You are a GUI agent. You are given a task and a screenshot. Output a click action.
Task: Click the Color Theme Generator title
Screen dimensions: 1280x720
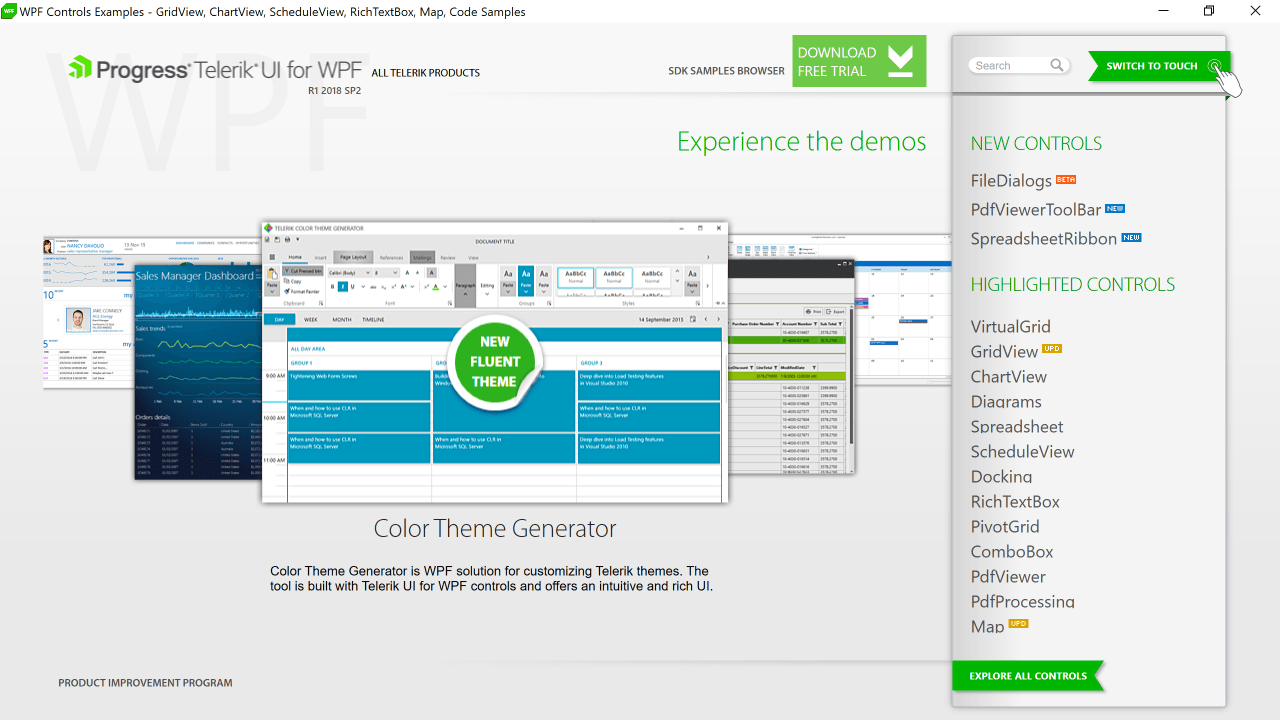click(x=495, y=528)
